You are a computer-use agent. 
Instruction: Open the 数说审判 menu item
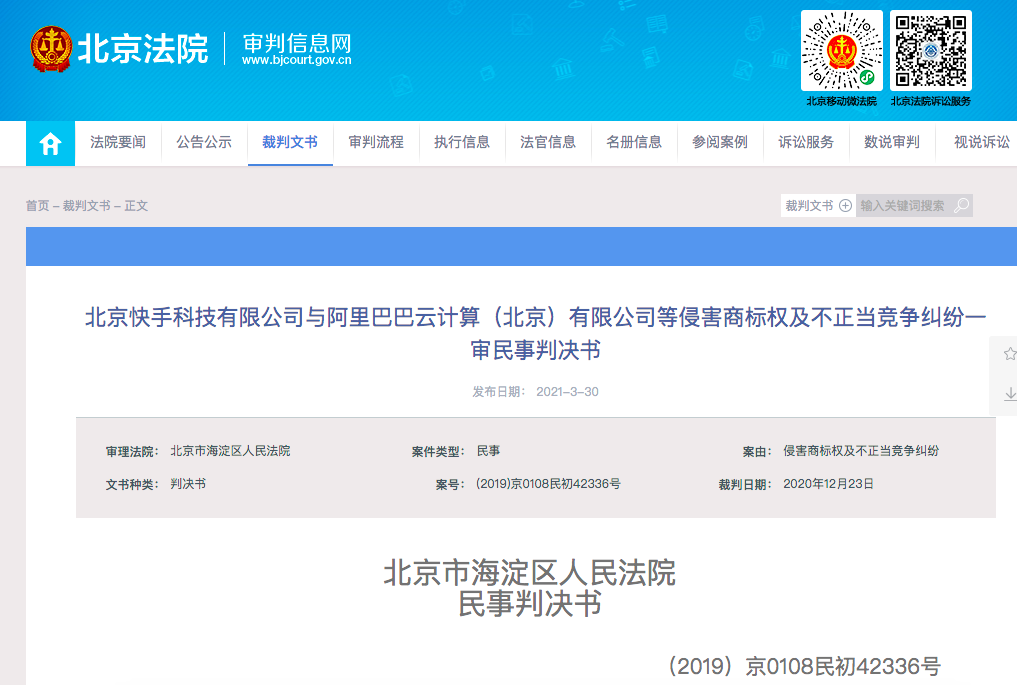pyautogui.click(x=892, y=142)
